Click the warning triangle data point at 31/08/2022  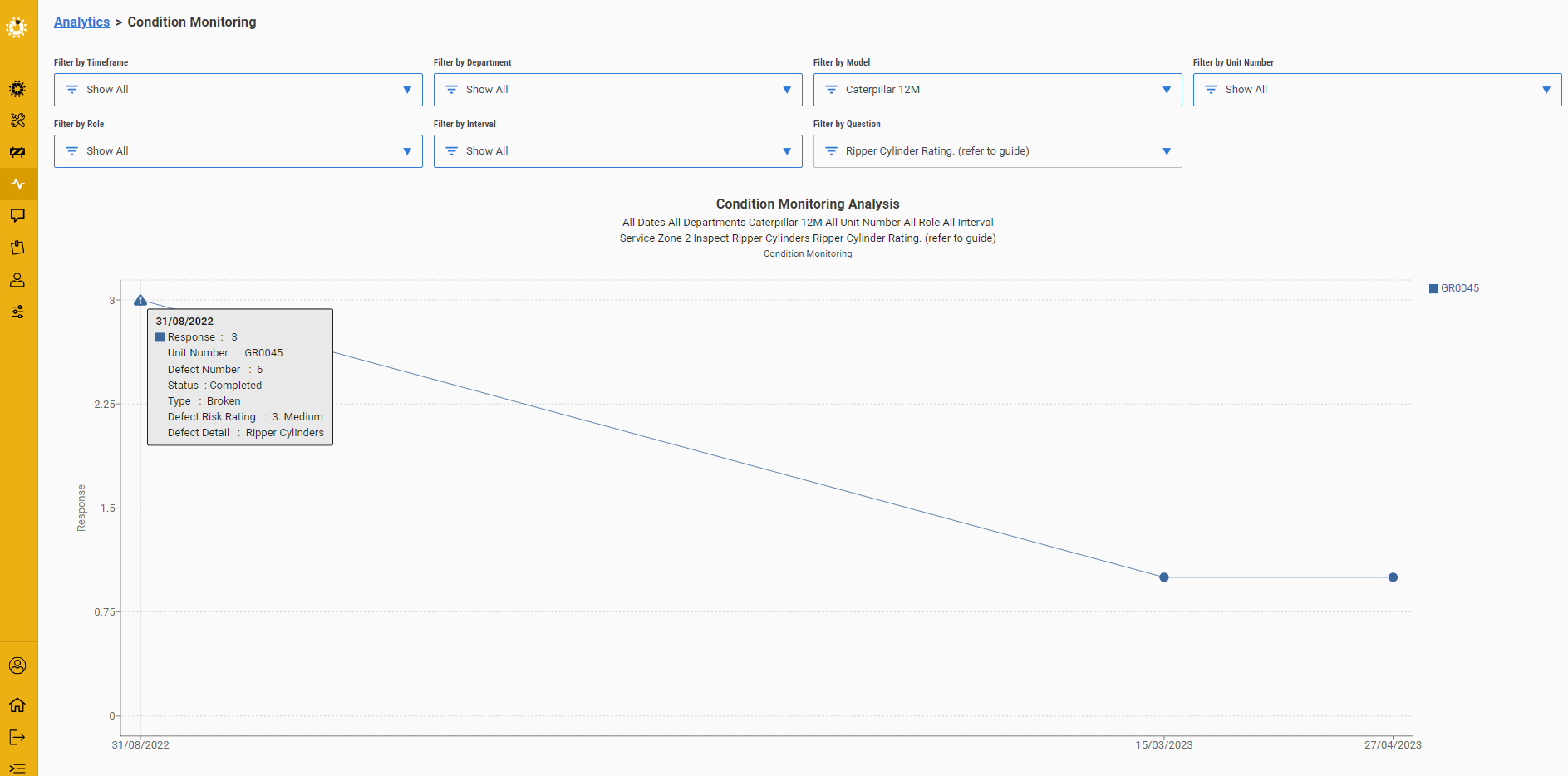click(140, 300)
